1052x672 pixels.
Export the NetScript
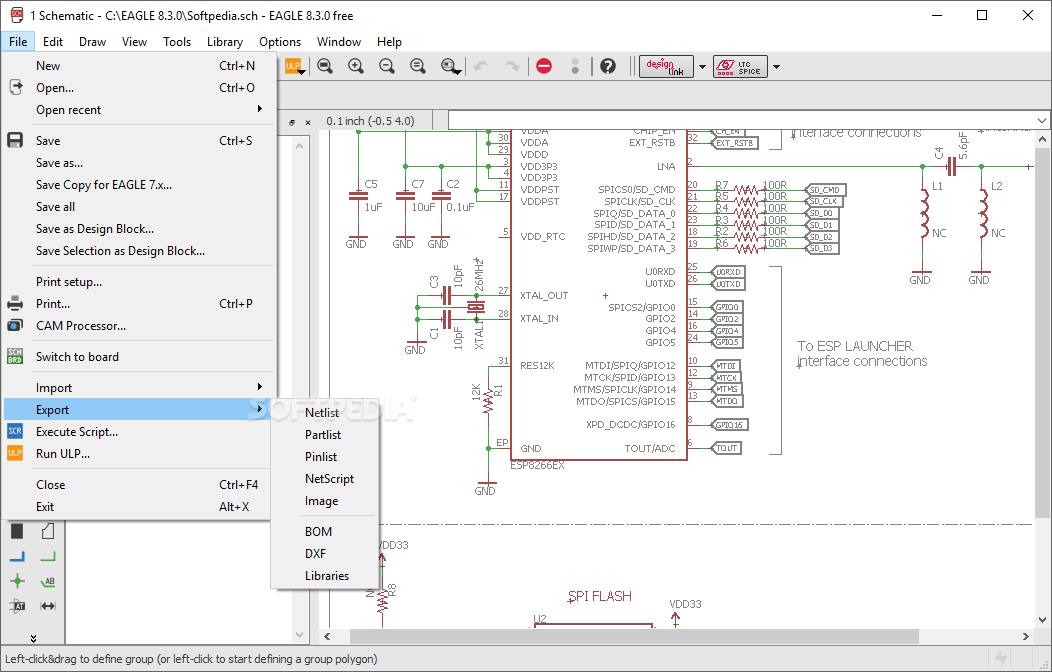click(325, 480)
